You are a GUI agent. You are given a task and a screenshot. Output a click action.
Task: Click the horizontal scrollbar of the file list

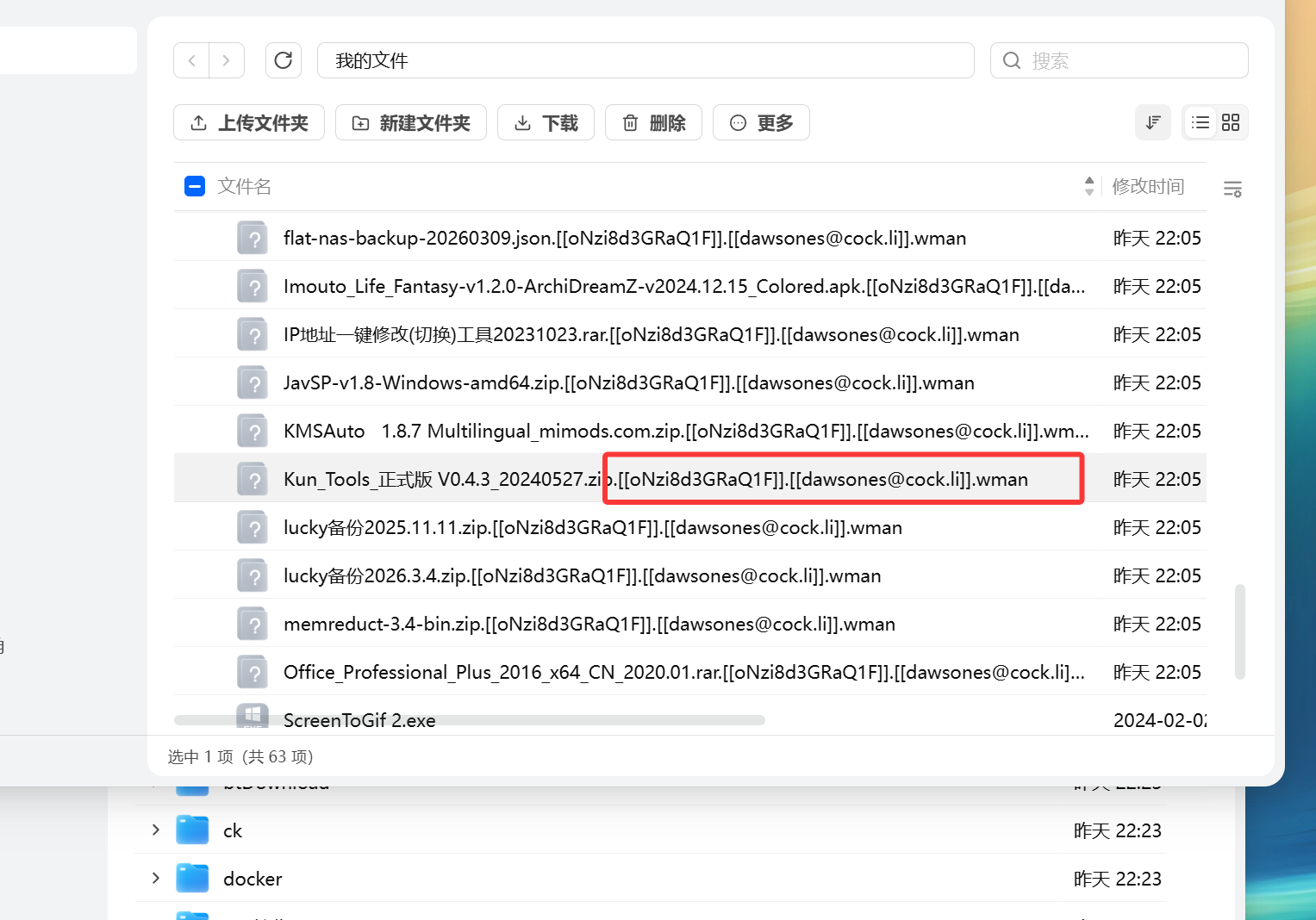(x=470, y=720)
